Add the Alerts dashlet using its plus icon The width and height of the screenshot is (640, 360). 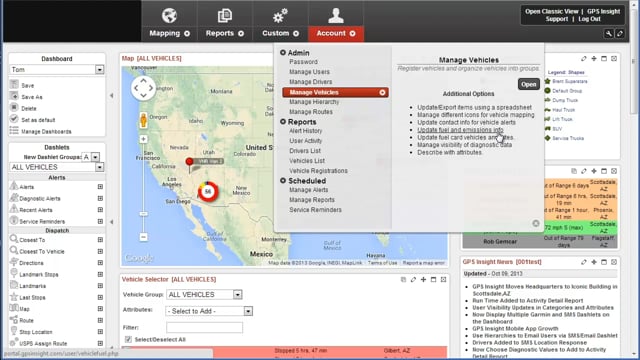[100, 187]
